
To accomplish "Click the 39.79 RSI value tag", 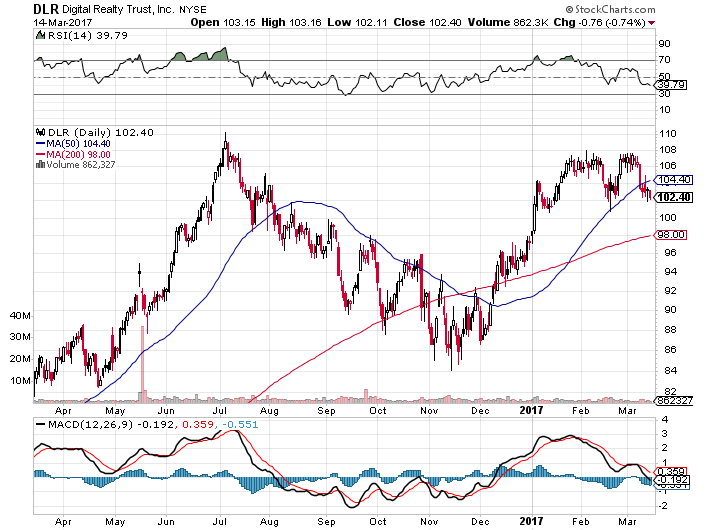I will [x=671, y=85].
